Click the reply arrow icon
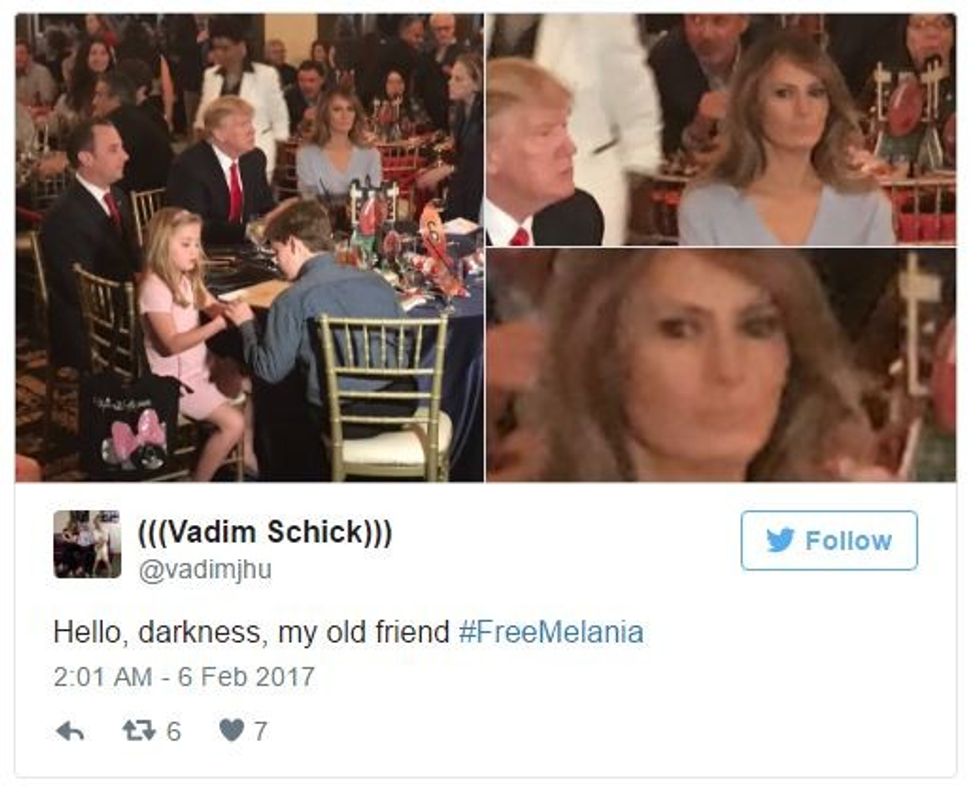 71,731
